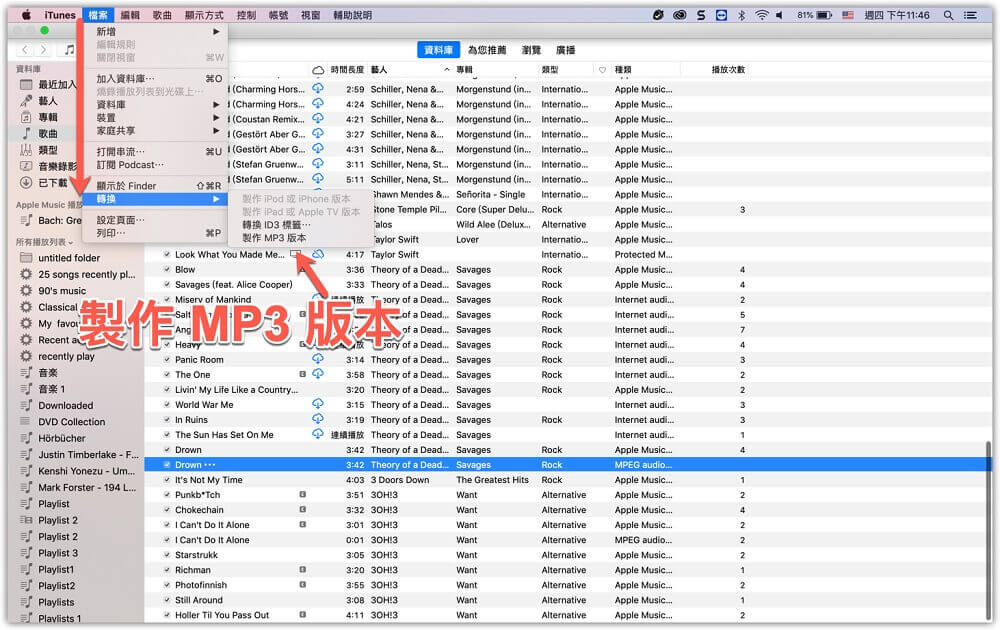This screenshot has height=630, width=1000.
Task: Open the 編輯 menu in the menu bar
Action: 129,15
